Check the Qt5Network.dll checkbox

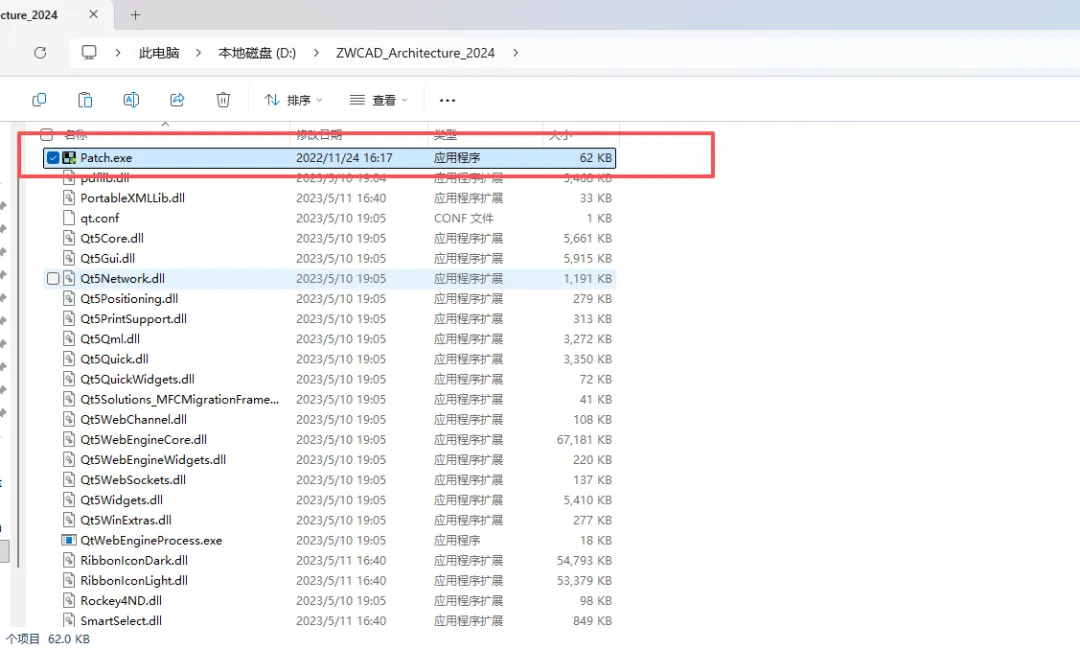(53, 279)
